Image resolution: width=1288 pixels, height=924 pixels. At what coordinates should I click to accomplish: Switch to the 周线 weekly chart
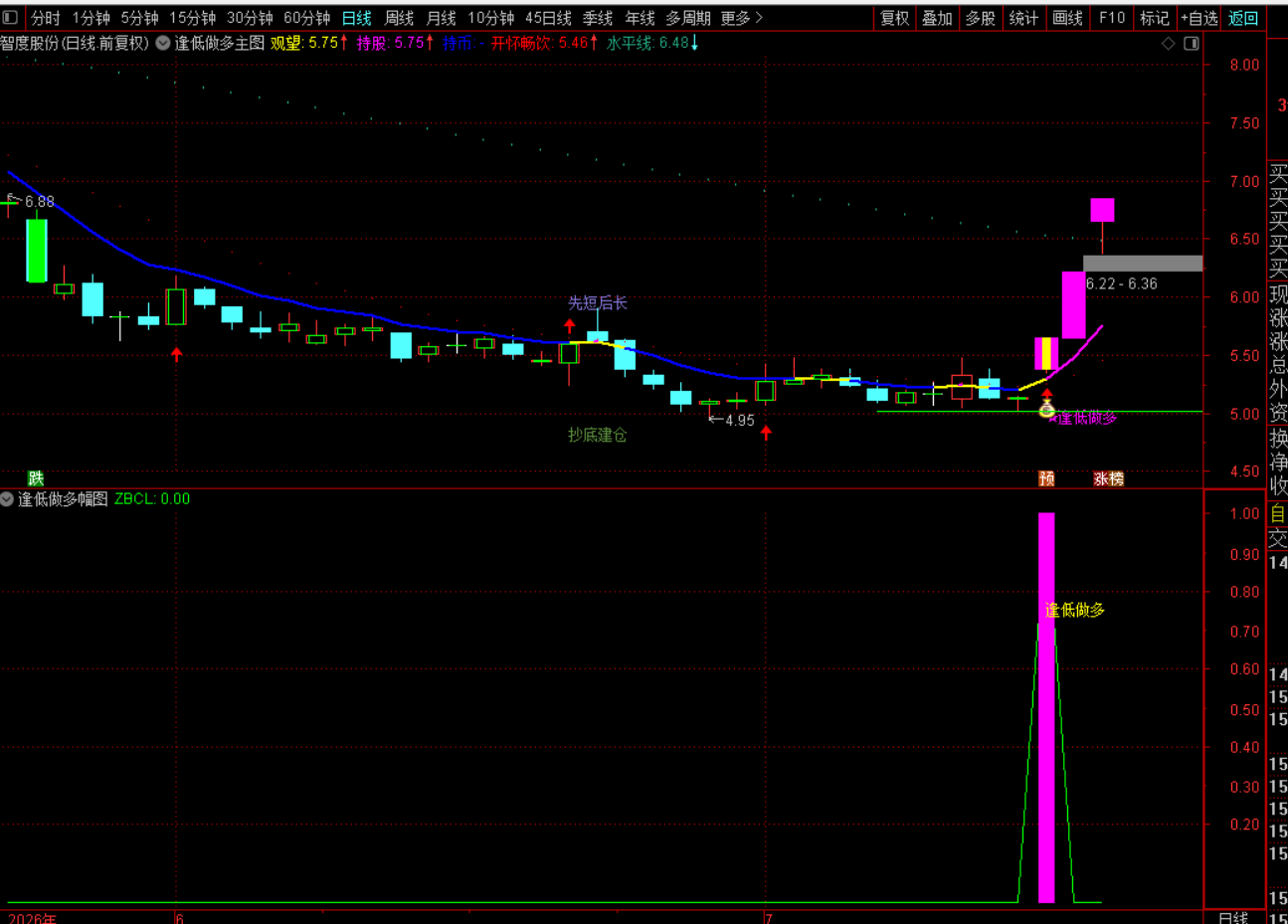click(399, 18)
